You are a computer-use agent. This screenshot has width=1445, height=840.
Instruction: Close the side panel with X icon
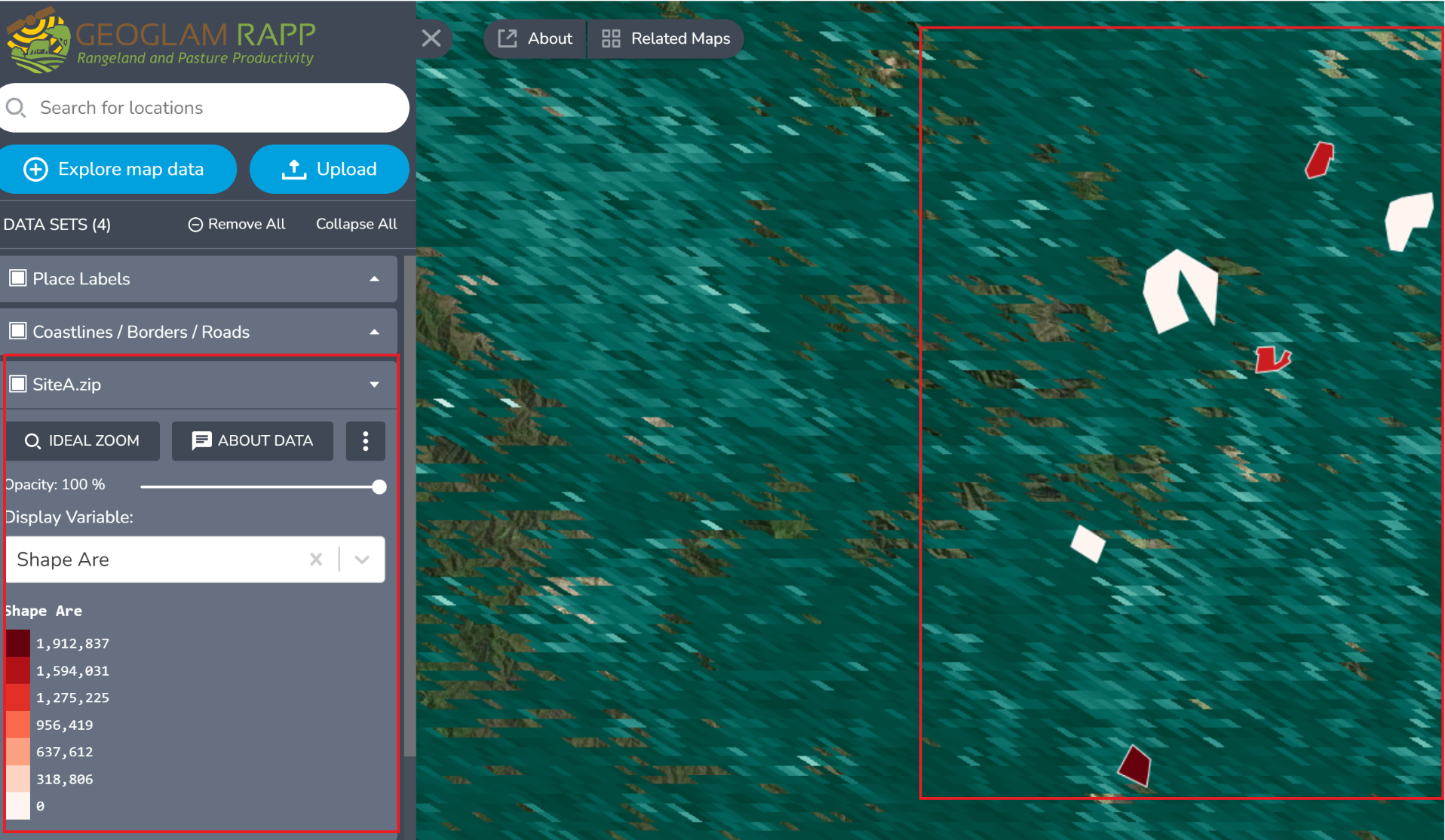tap(431, 38)
